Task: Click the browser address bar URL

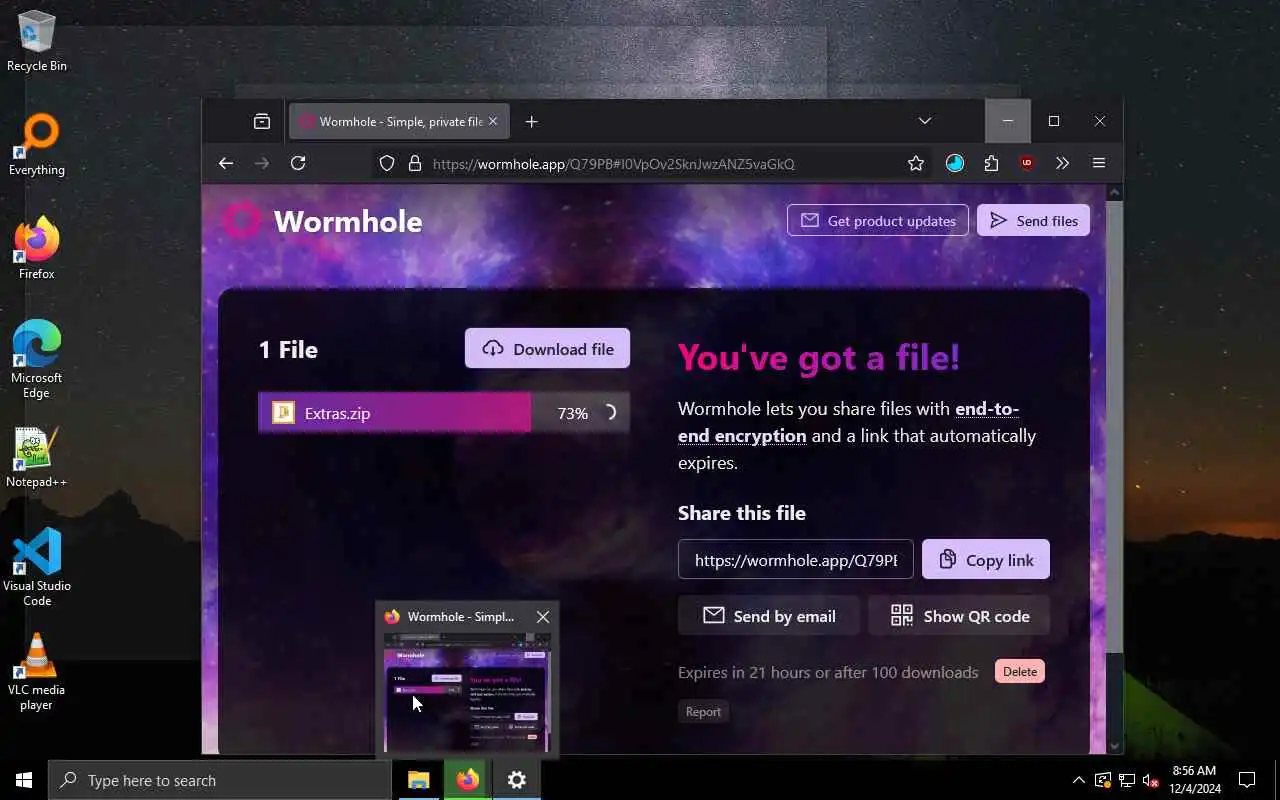Action: click(x=614, y=164)
